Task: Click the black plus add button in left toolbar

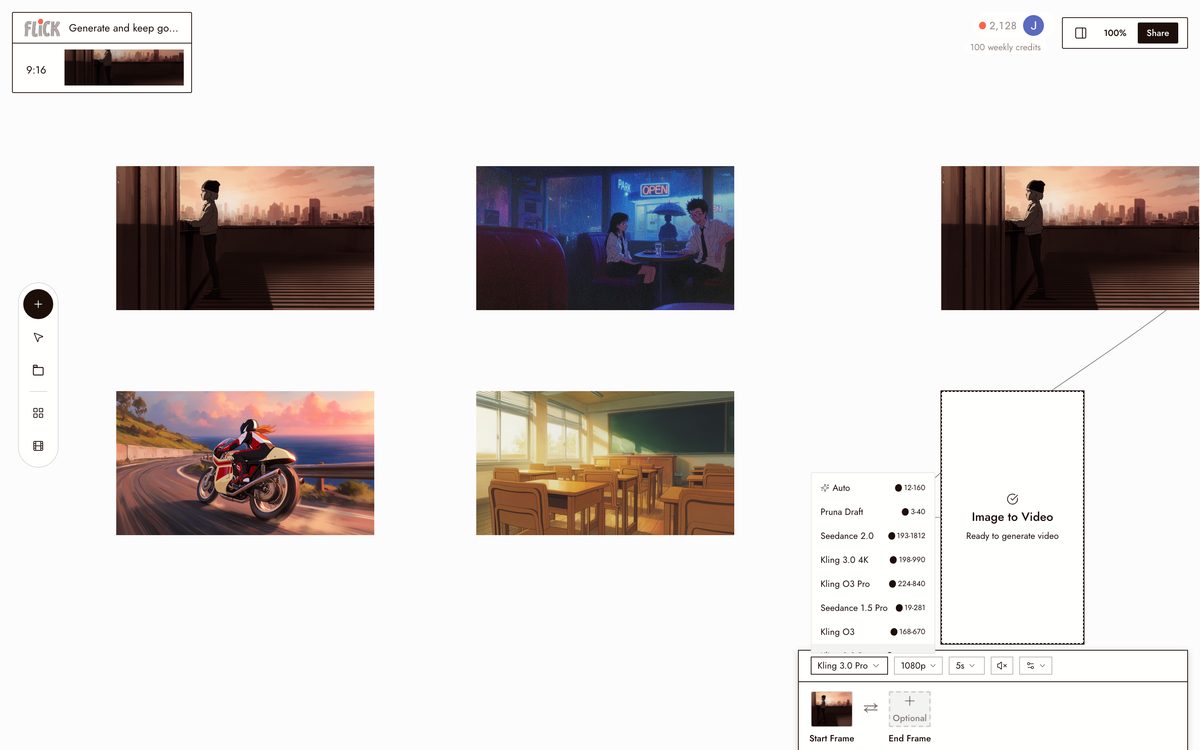Action: tap(38, 304)
